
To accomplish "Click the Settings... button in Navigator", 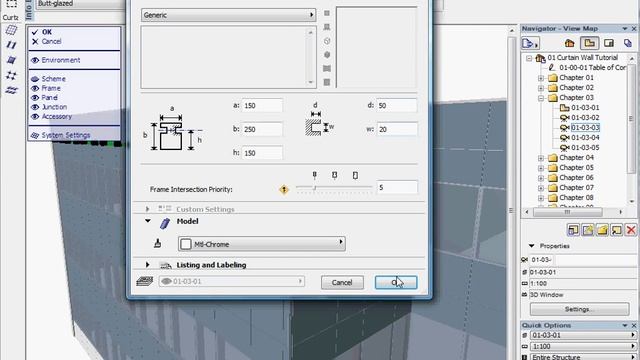I will point(579,309).
